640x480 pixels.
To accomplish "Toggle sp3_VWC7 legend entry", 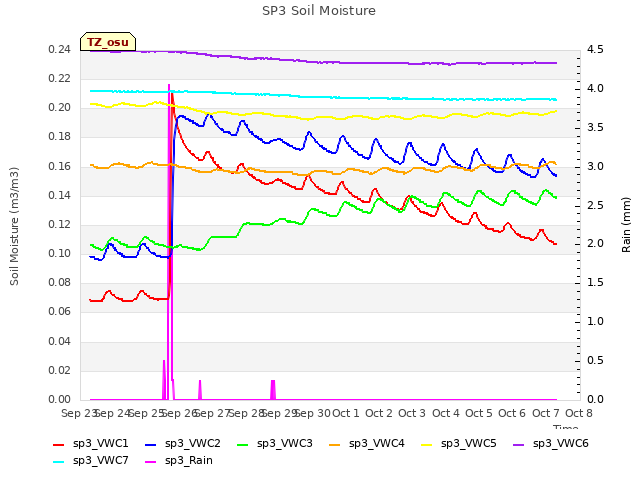I will pos(91,461).
